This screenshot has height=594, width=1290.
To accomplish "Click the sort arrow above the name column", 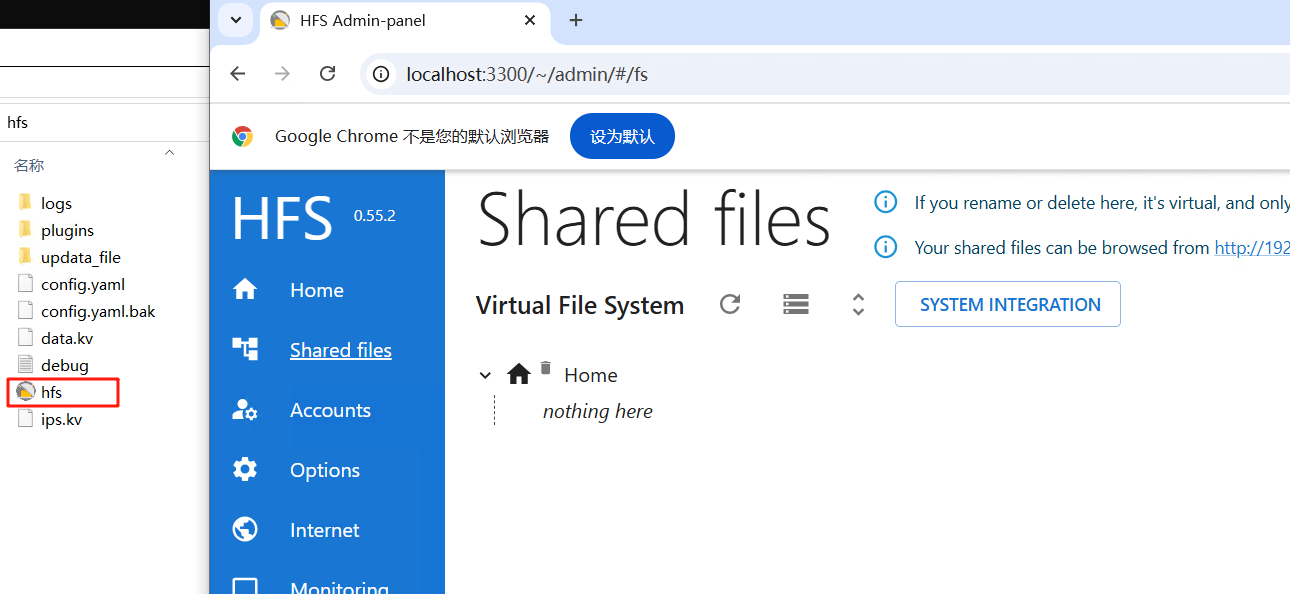I will pos(169,152).
